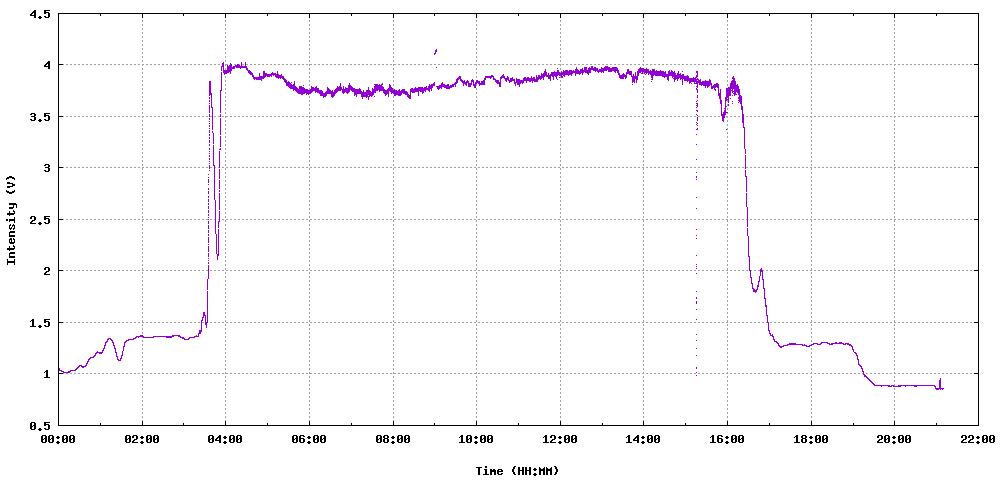Image resolution: width=1000 pixels, height=480 pixels.
Task: Select the 02:00 x-axis tick label
Action: point(142,439)
